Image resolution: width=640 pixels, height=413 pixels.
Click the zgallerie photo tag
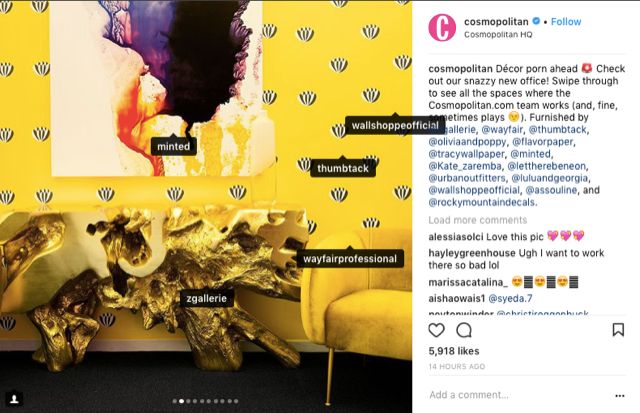coord(207,298)
